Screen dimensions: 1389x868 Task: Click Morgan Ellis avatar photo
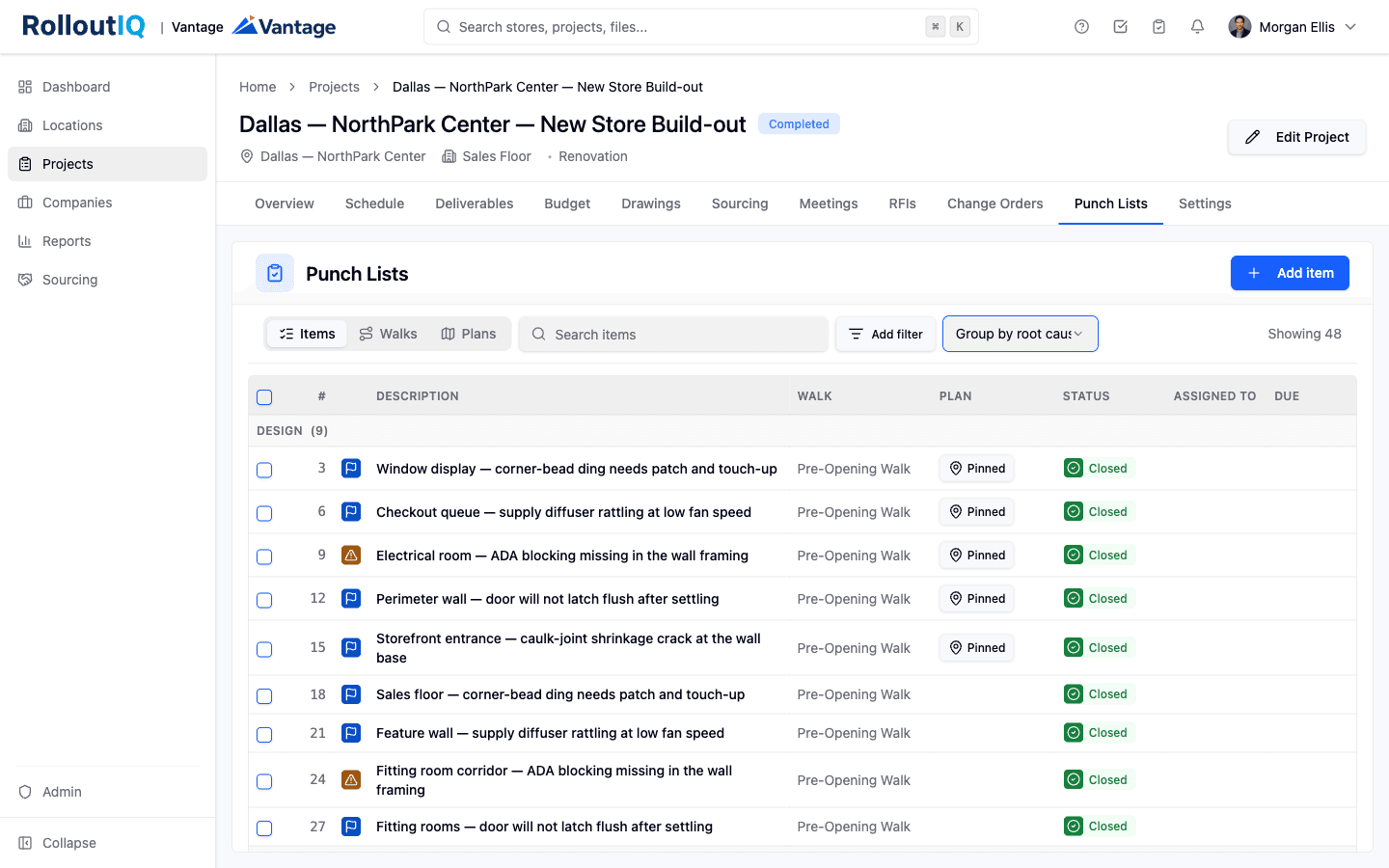(1239, 27)
